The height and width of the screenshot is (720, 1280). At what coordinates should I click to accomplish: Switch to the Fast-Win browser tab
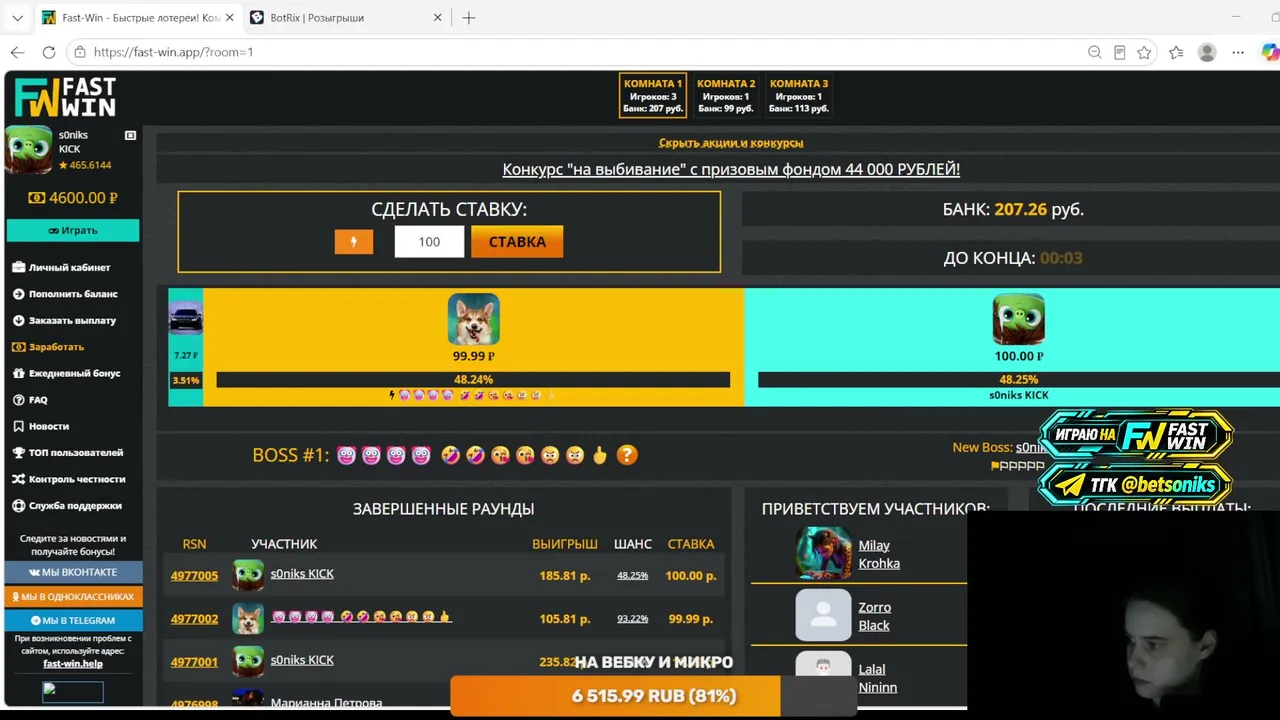(137, 18)
